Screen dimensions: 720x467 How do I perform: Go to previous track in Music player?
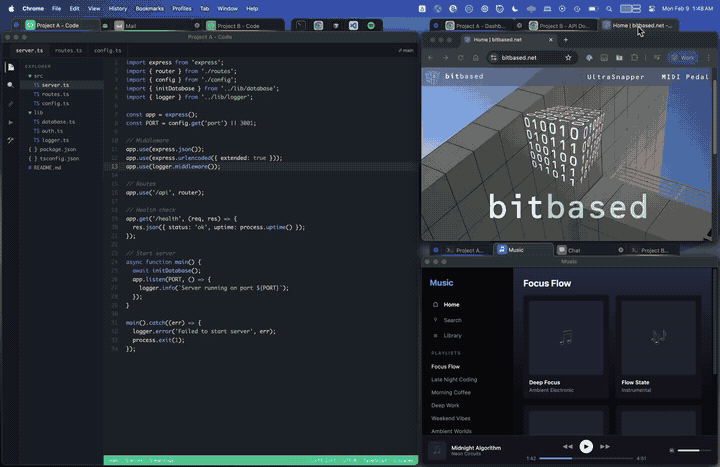pos(568,446)
